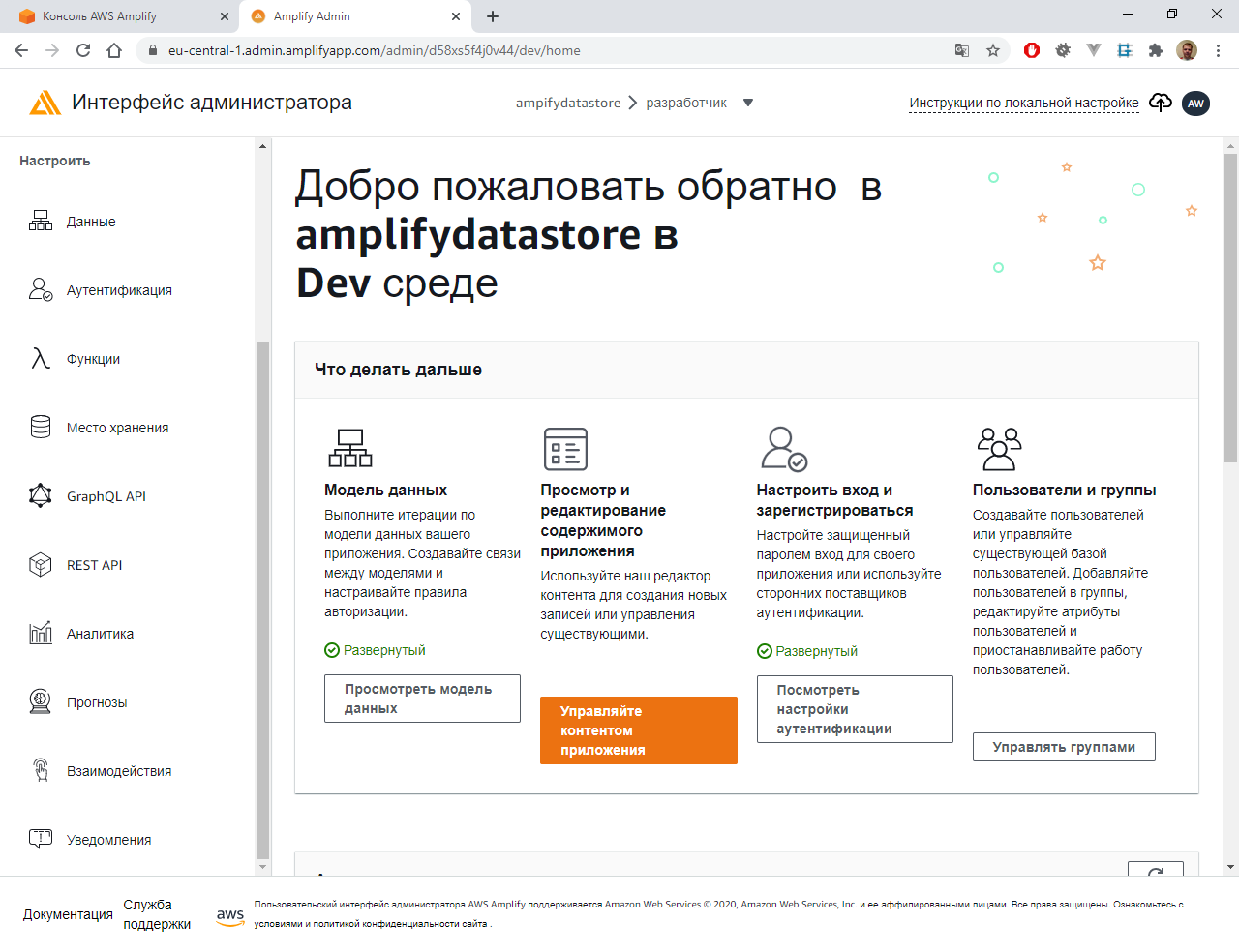Click the ampifydatastore breadcrumb link

568,103
